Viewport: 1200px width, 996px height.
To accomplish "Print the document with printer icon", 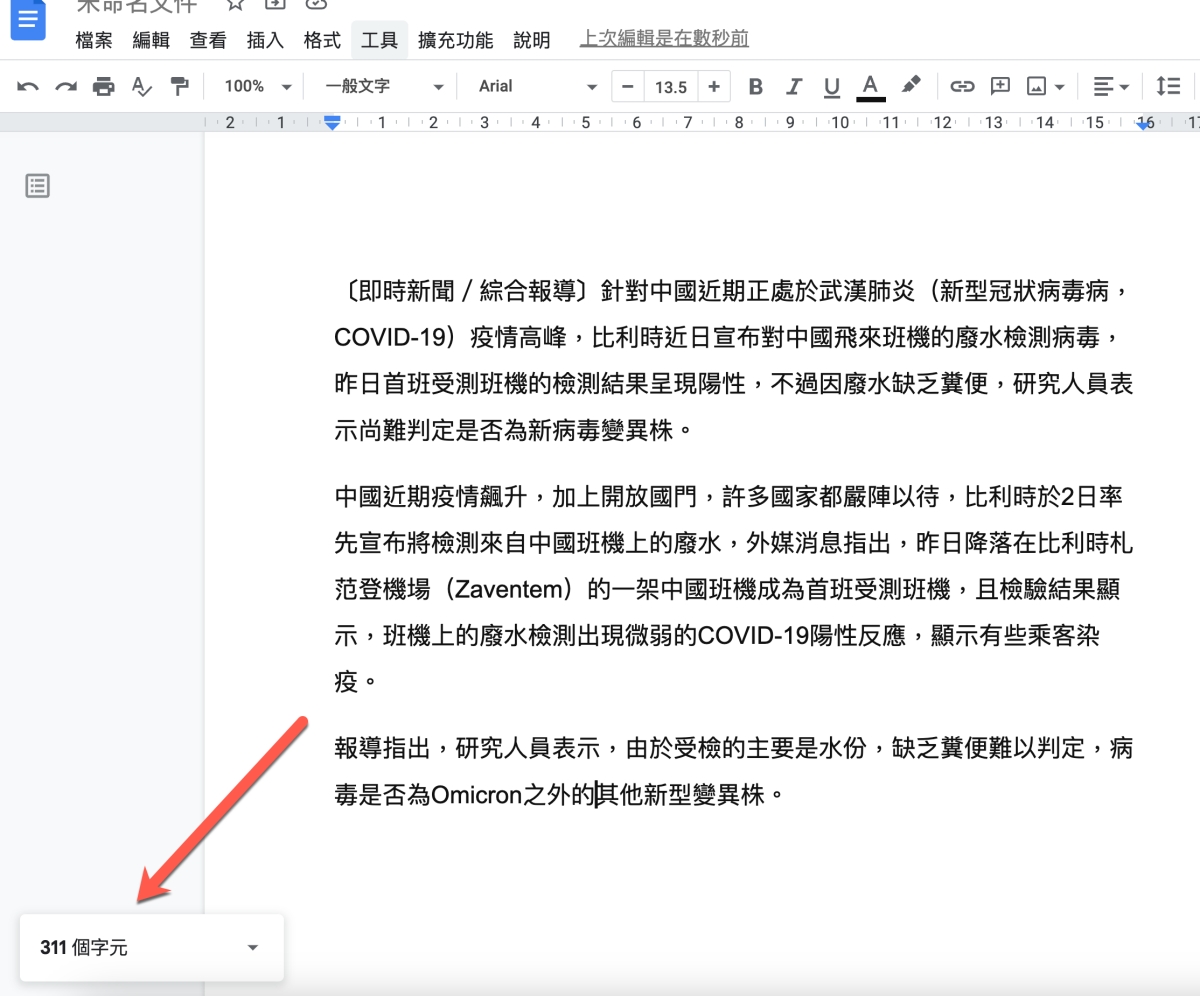I will click(104, 87).
